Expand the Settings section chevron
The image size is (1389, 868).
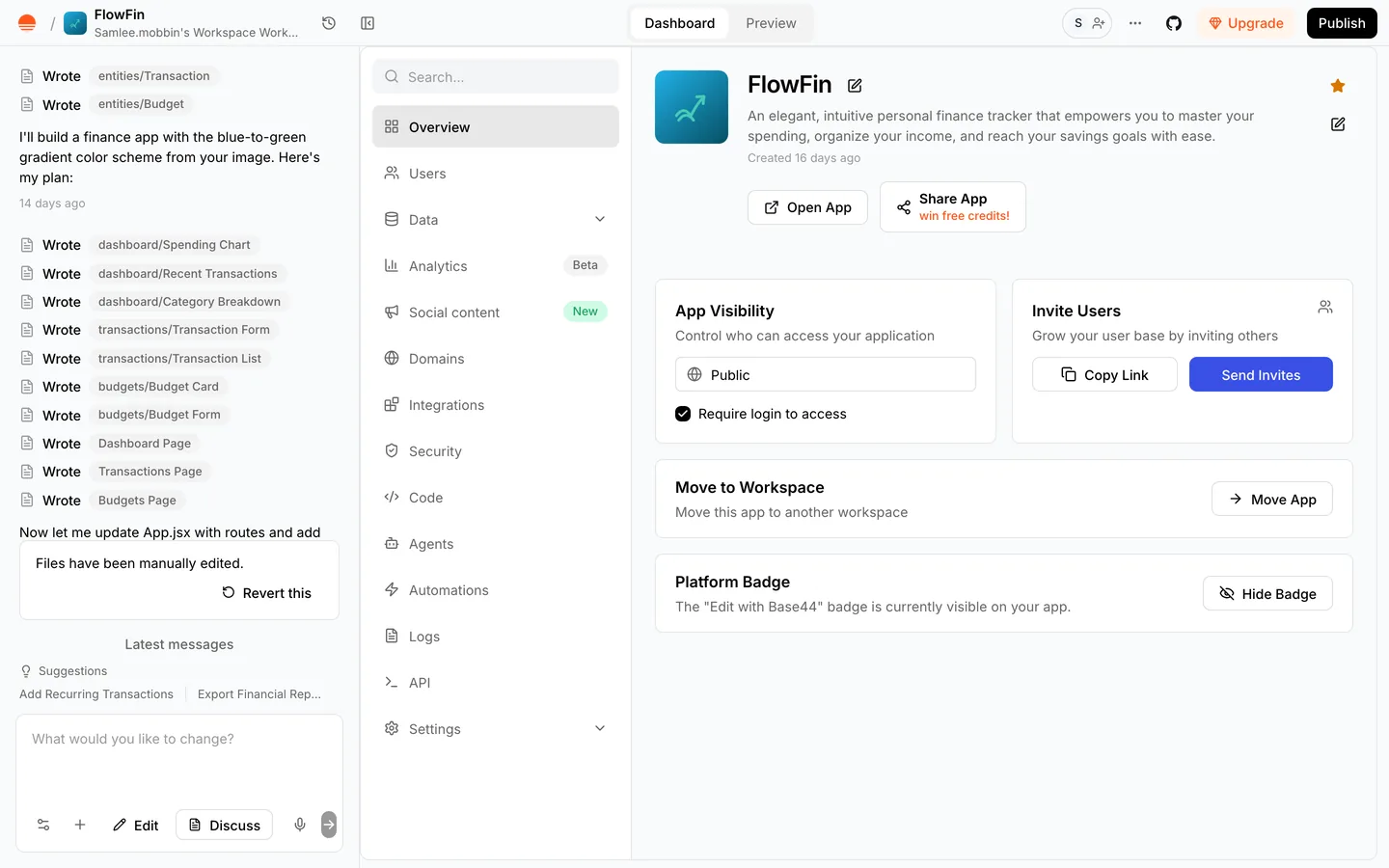tap(600, 728)
